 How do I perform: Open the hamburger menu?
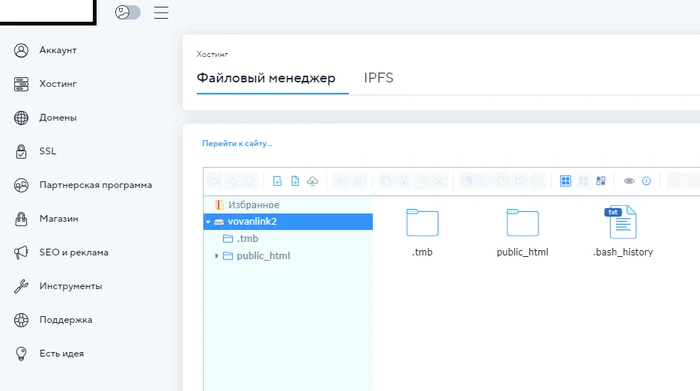161,12
